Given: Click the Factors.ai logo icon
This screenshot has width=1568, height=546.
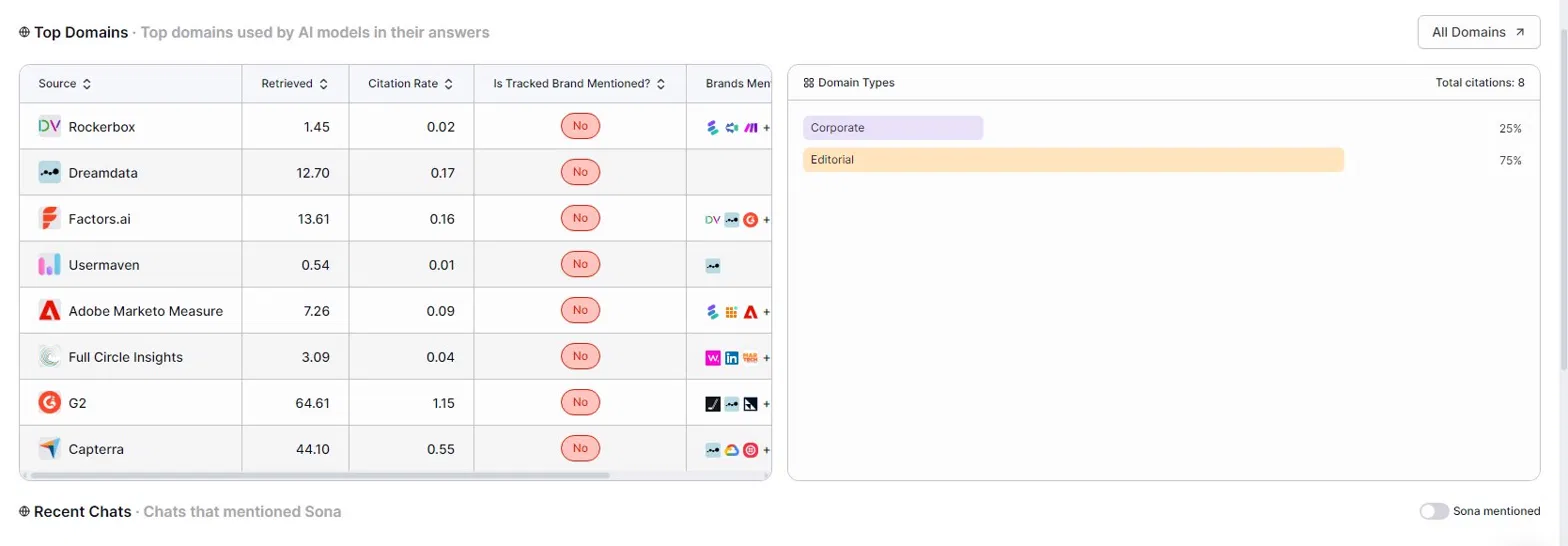Looking at the screenshot, I should click(x=50, y=219).
